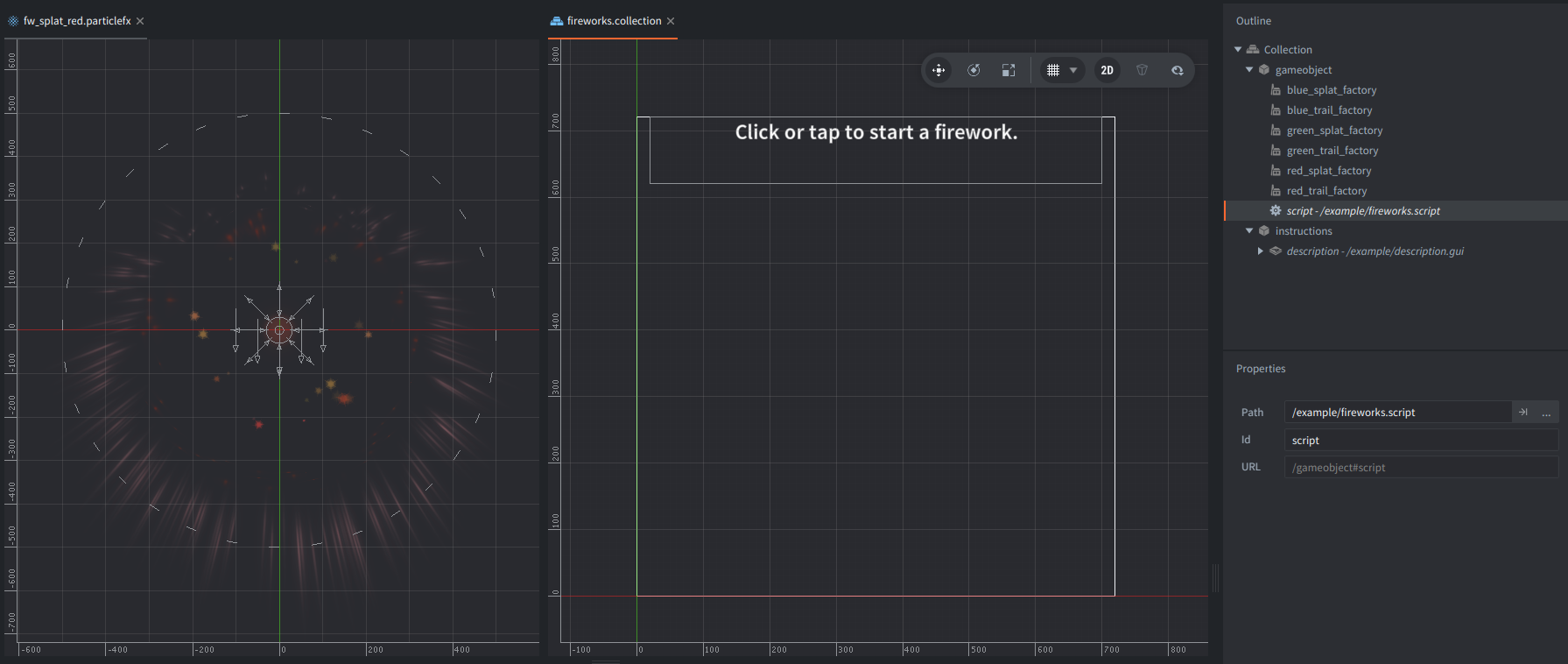Collapse the Collection root node
This screenshot has width=1568, height=664.
(x=1238, y=50)
